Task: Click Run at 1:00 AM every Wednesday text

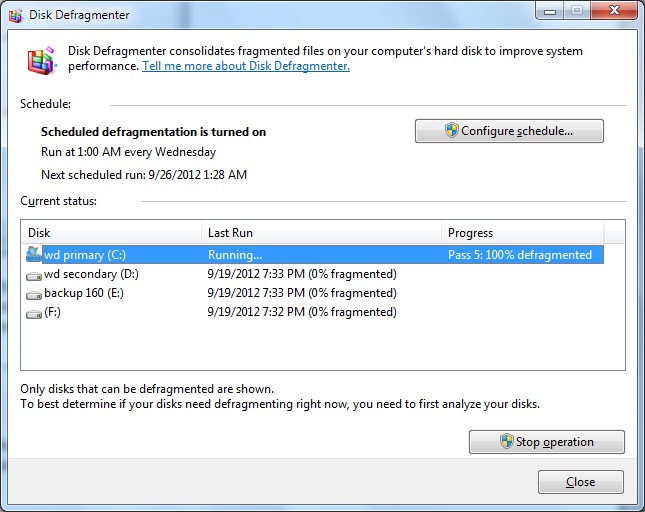Action: click(128, 152)
